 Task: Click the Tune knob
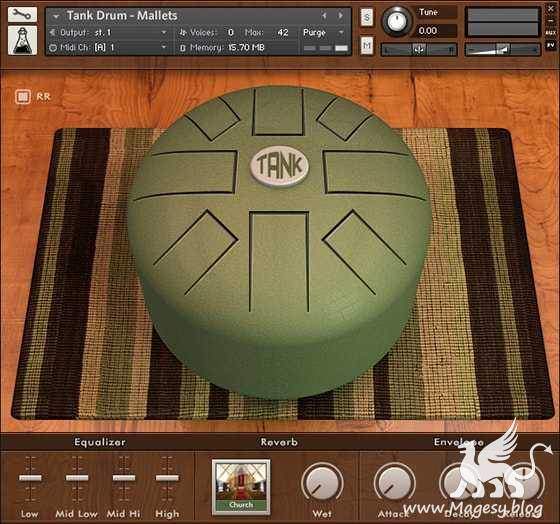pyautogui.click(x=396, y=21)
